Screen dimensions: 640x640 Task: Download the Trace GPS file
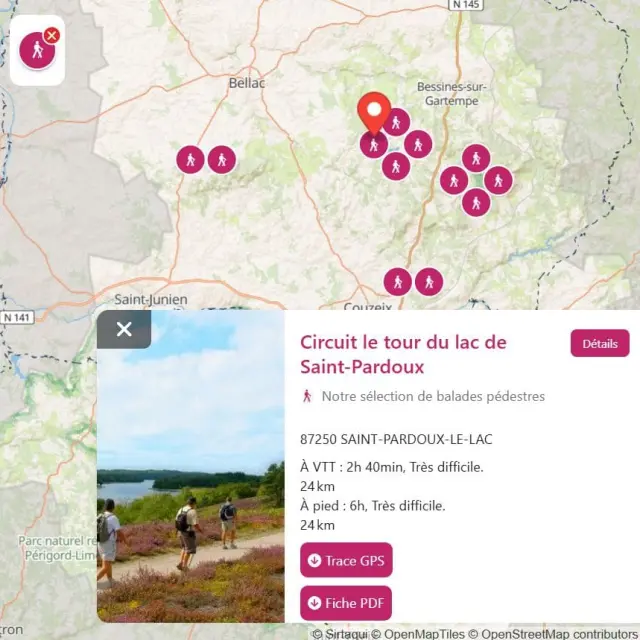pyautogui.click(x=346, y=560)
